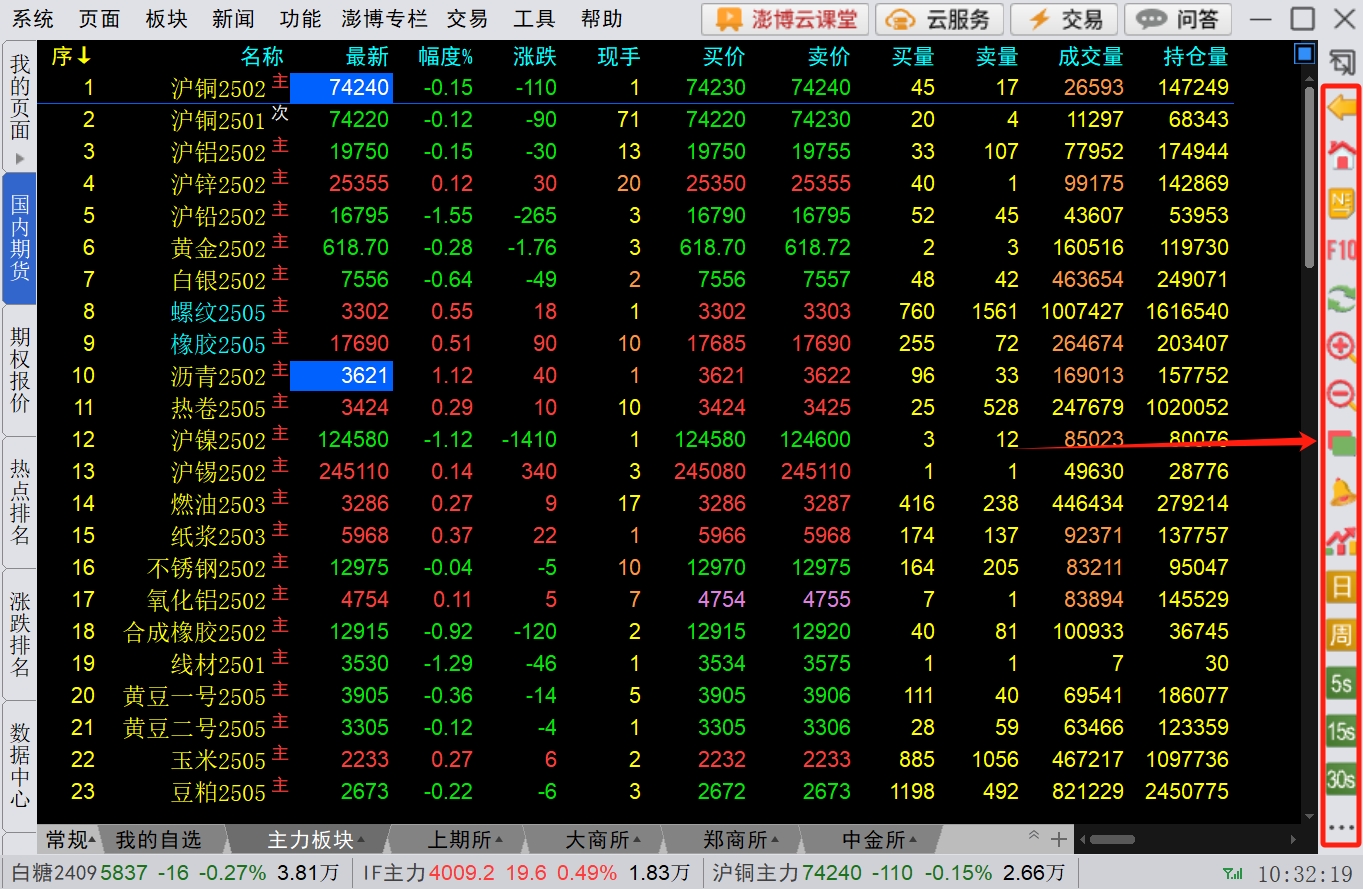Expand the 郑商所 bottom tab

tap(740, 838)
